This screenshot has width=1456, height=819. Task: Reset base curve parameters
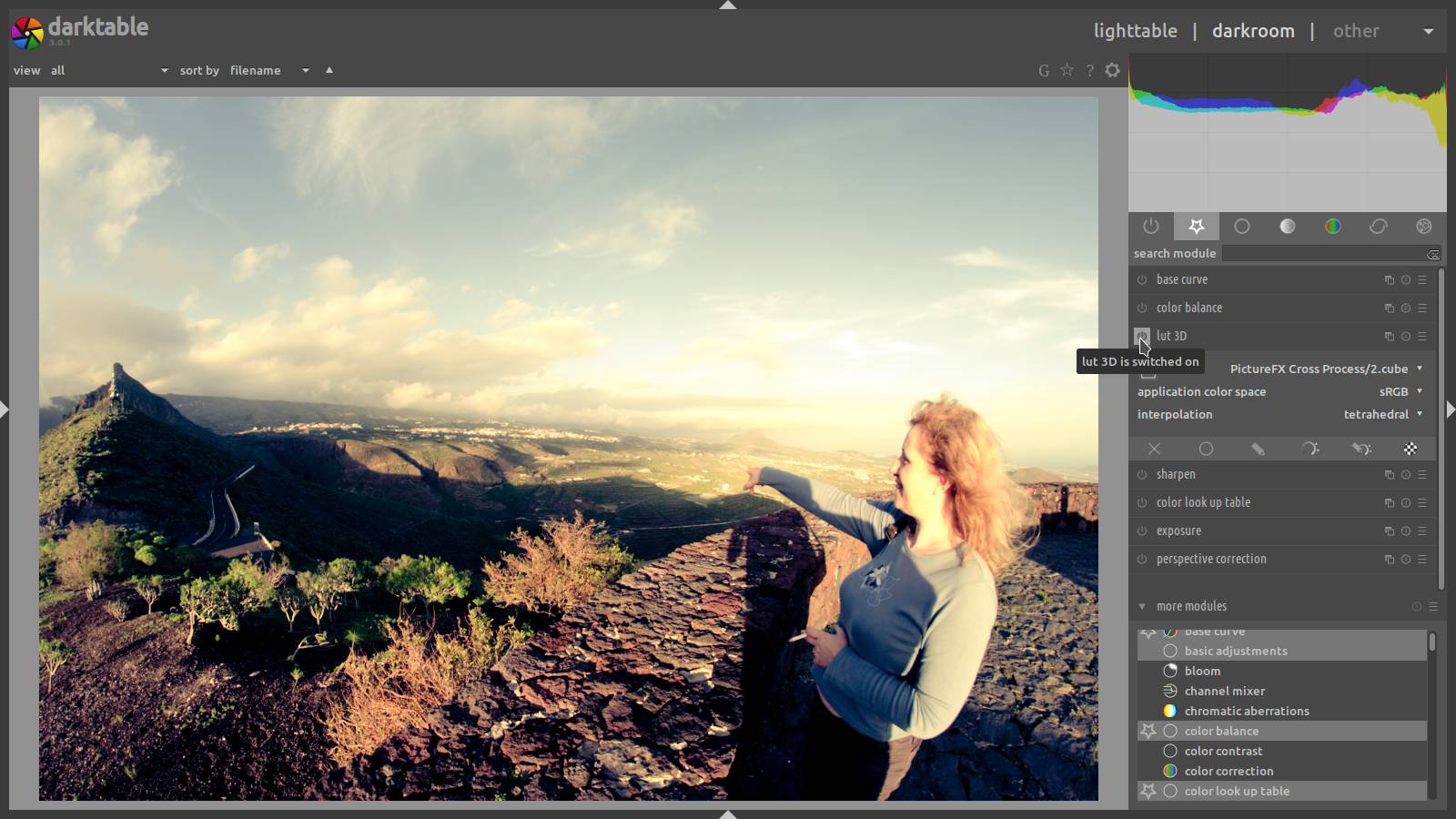tap(1406, 280)
